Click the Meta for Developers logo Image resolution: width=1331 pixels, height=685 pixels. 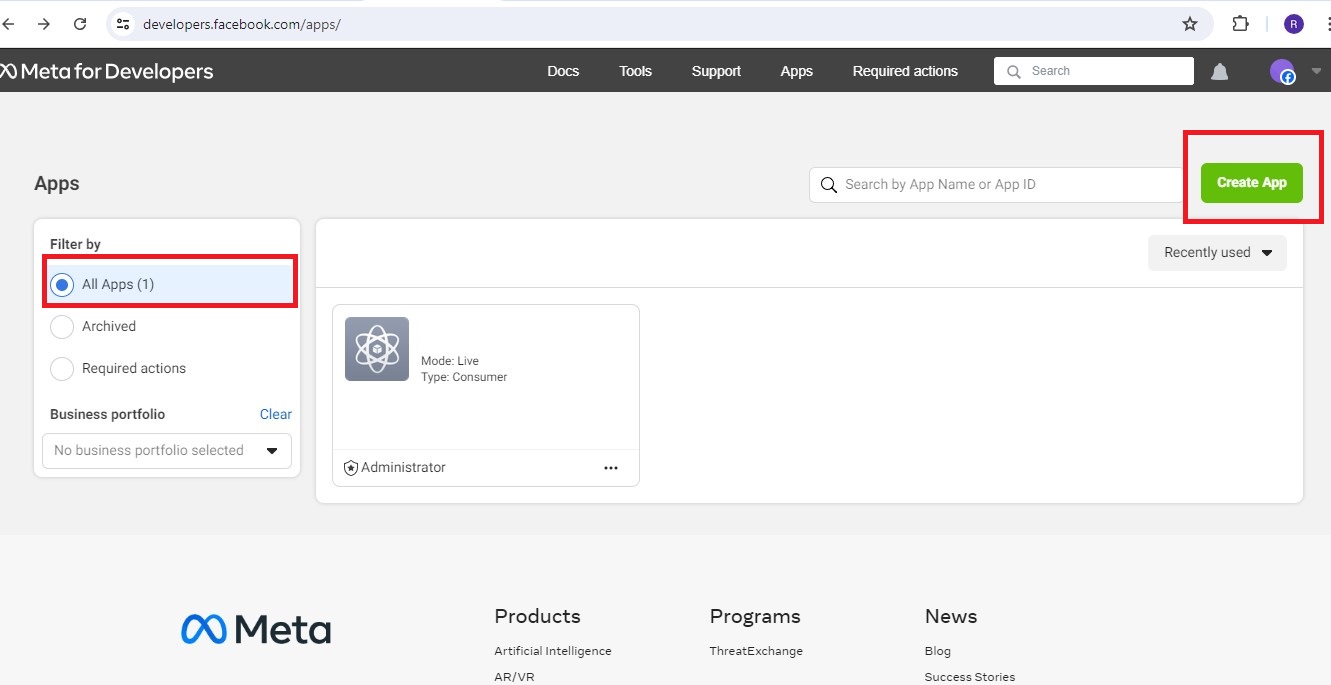coord(107,71)
